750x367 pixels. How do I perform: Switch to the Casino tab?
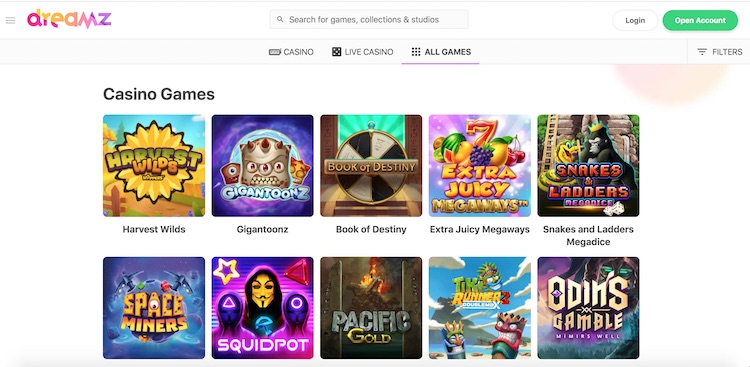(291, 52)
